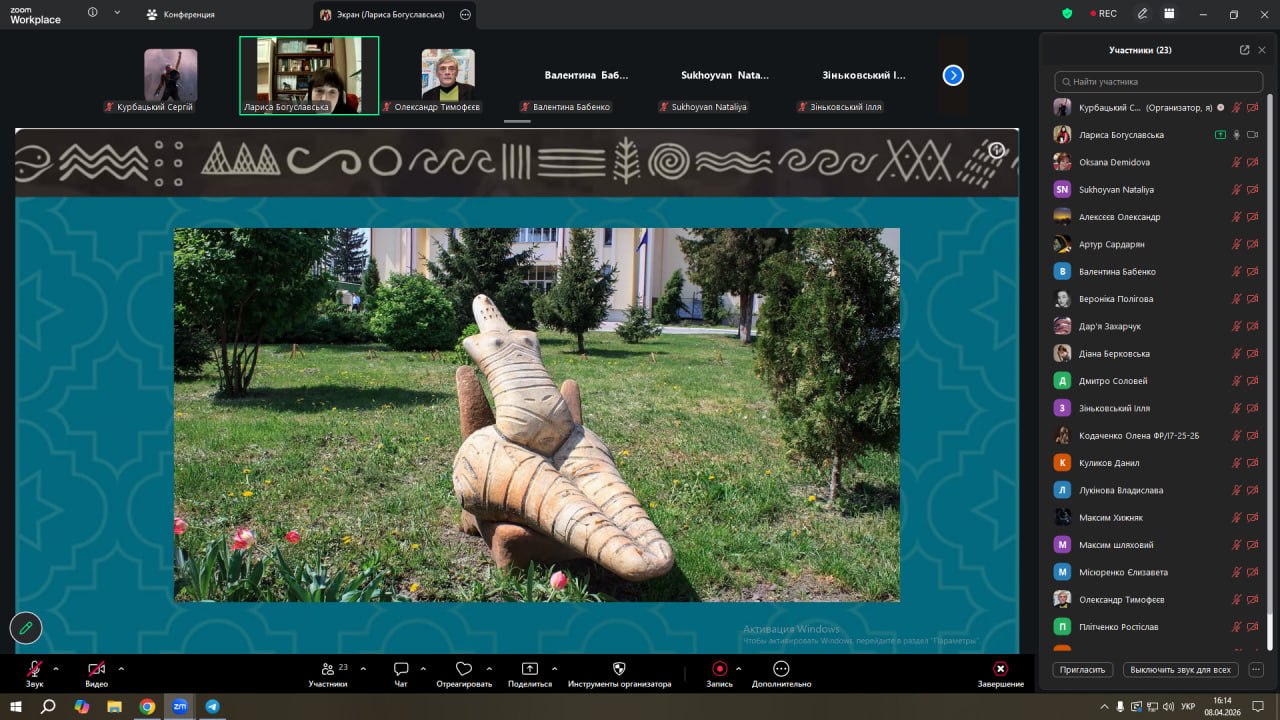The width and height of the screenshot is (1280, 720).
Task: Open Host tools (Инструменты организатора) shield icon
Action: tap(619, 669)
